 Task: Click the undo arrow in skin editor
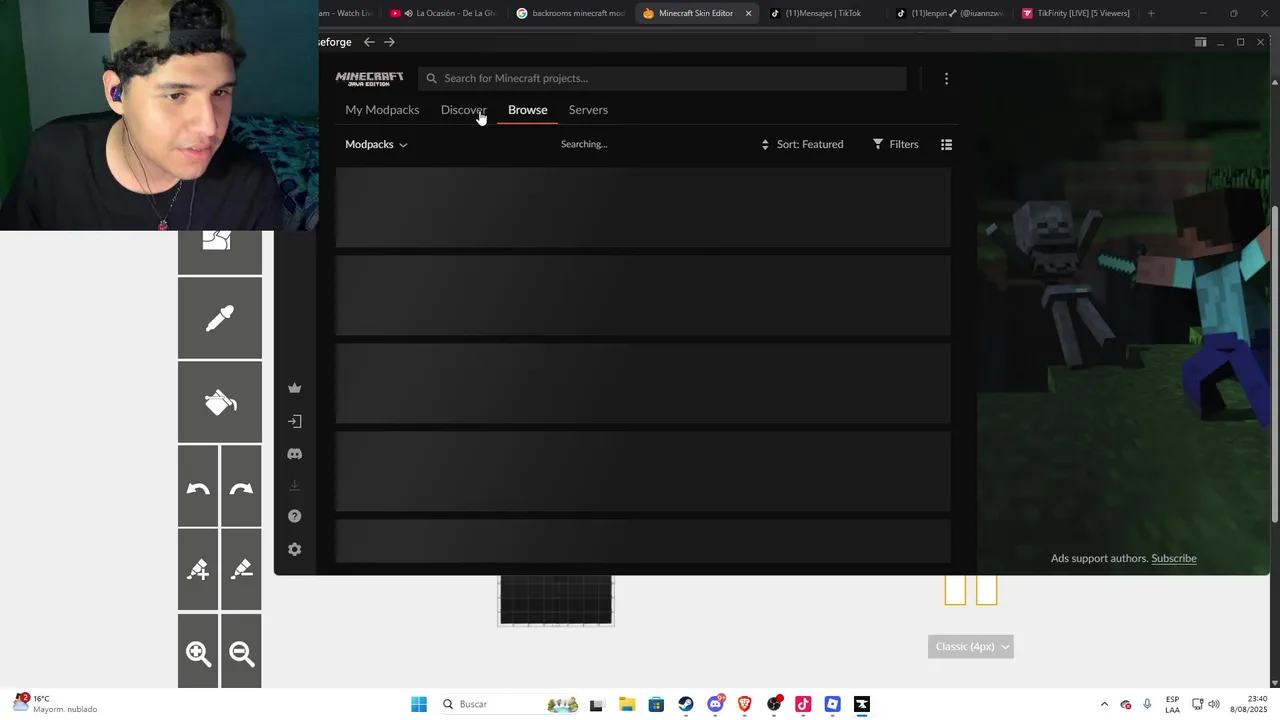point(198,488)
